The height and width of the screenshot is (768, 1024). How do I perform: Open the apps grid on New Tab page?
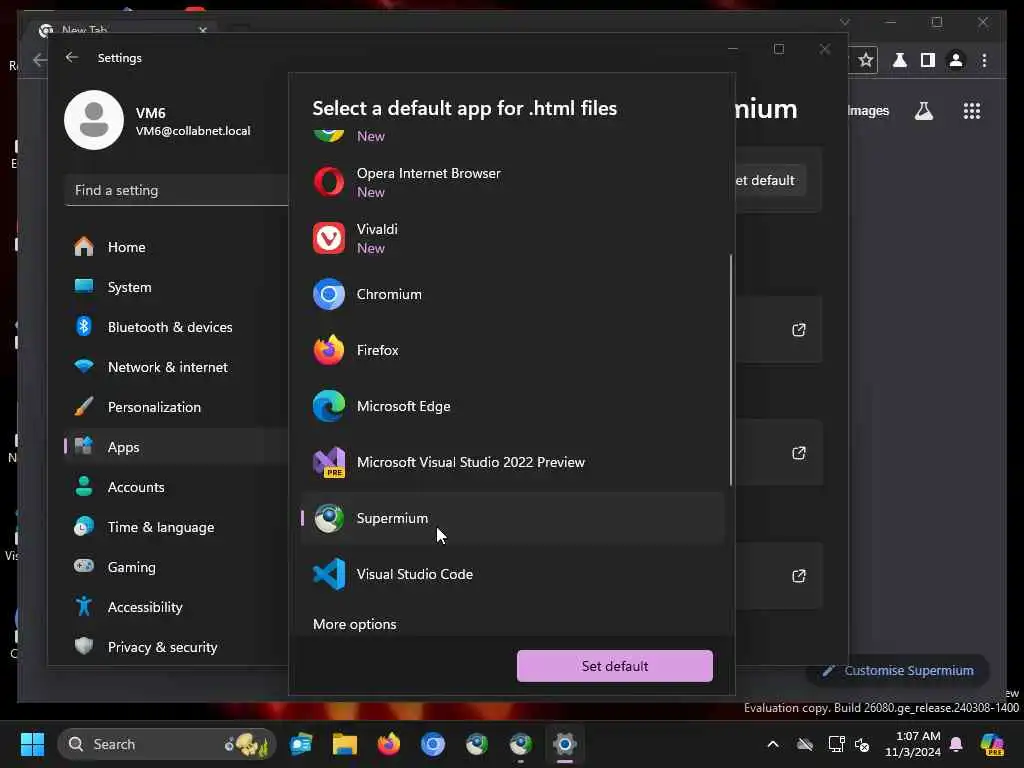coord(972,111)
